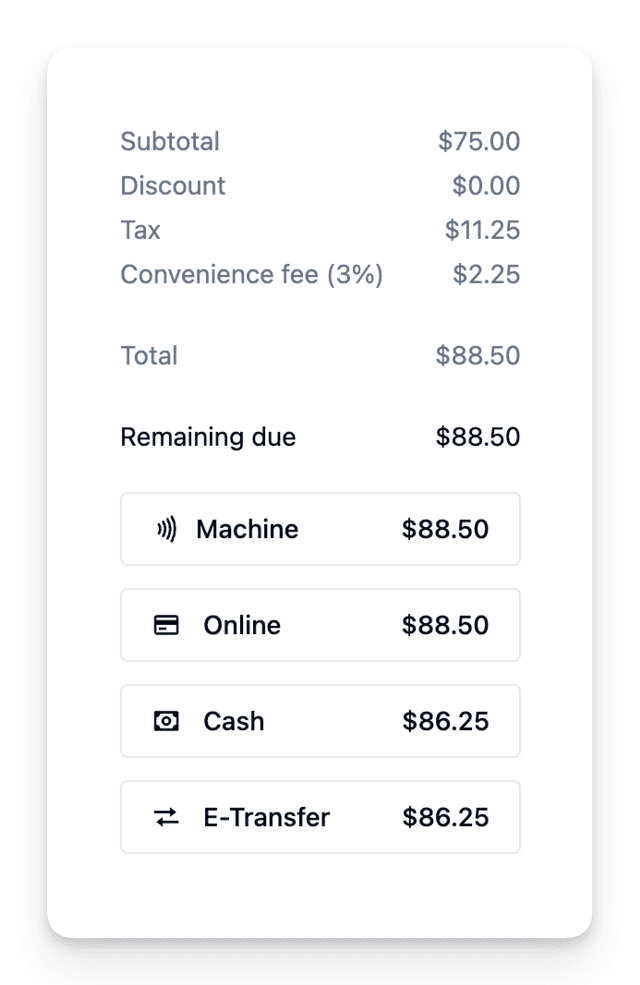Click the $11.25 tax amount

coord(482,230)
